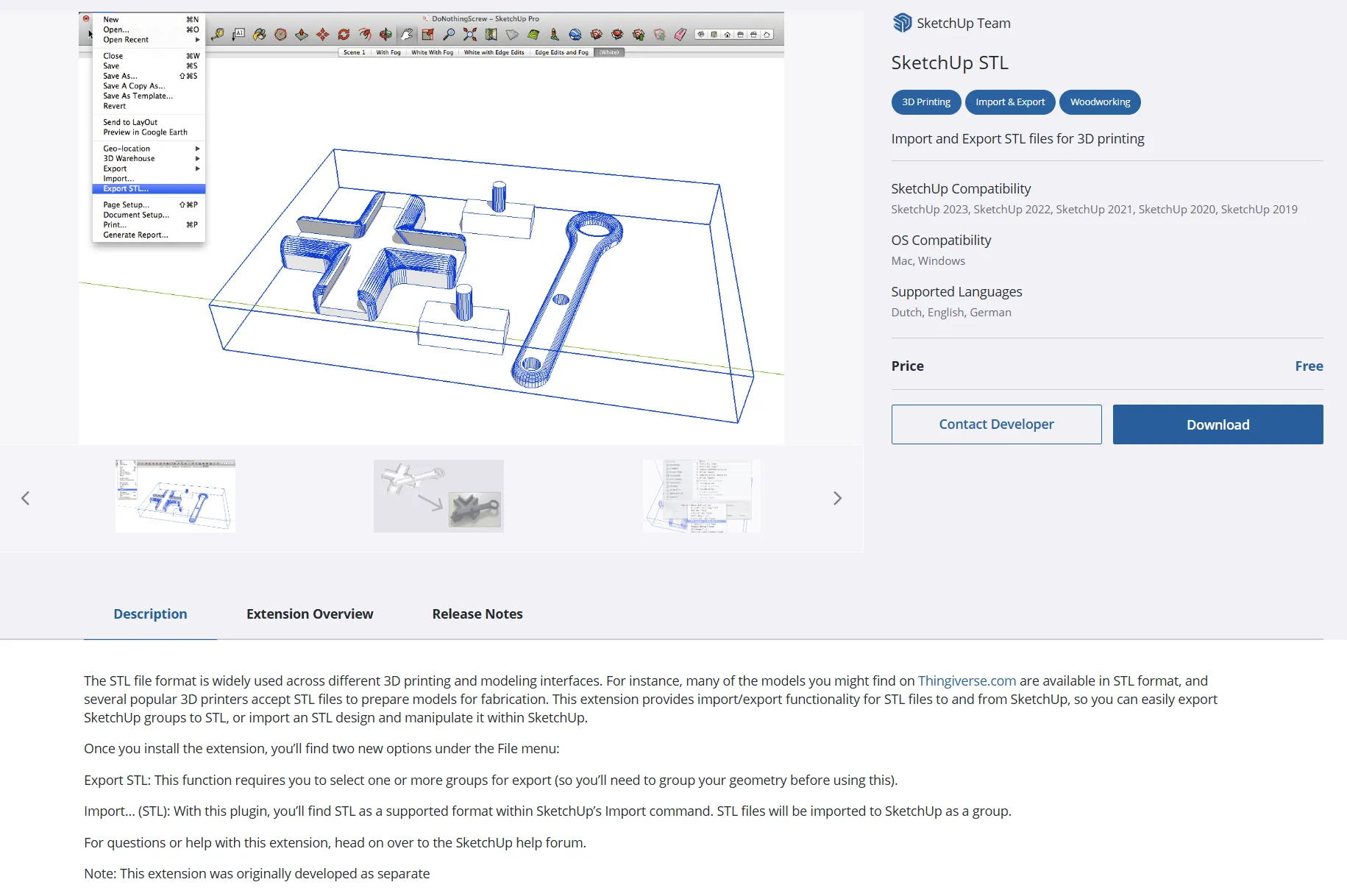Click the Supported Languages heading
Screen dimensions: 1347x896
pos(956,292)
